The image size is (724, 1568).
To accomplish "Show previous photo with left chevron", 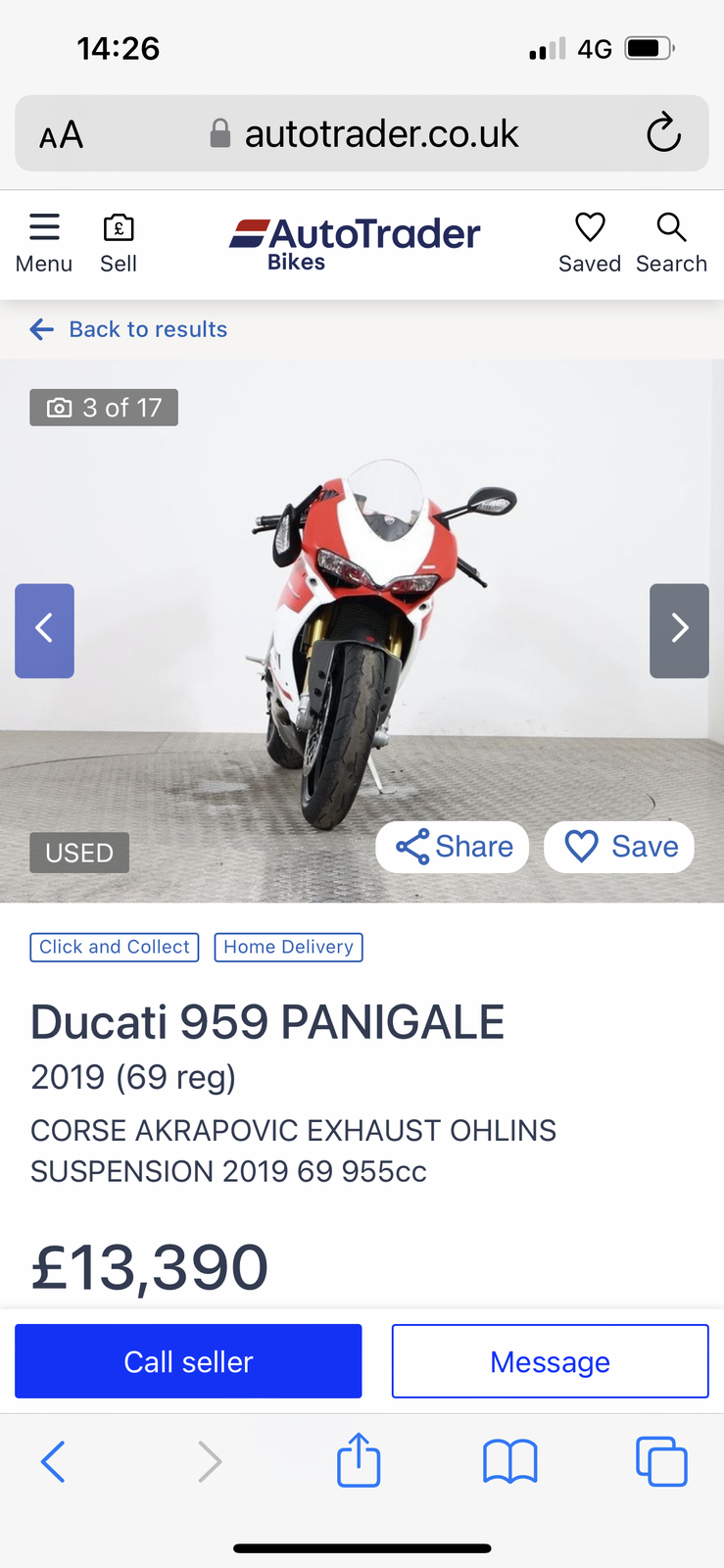I will coord(44,630).
